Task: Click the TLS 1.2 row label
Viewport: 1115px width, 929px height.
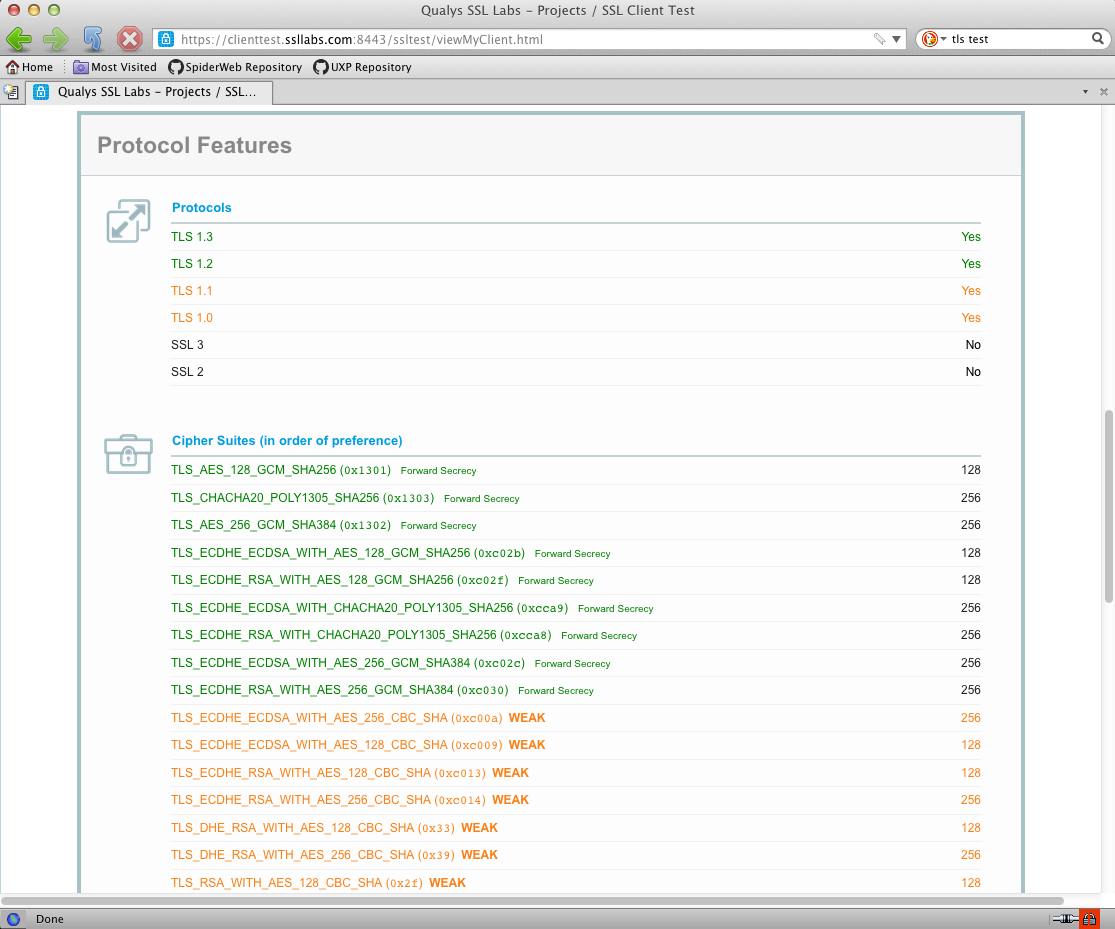Action: [191, 264]
